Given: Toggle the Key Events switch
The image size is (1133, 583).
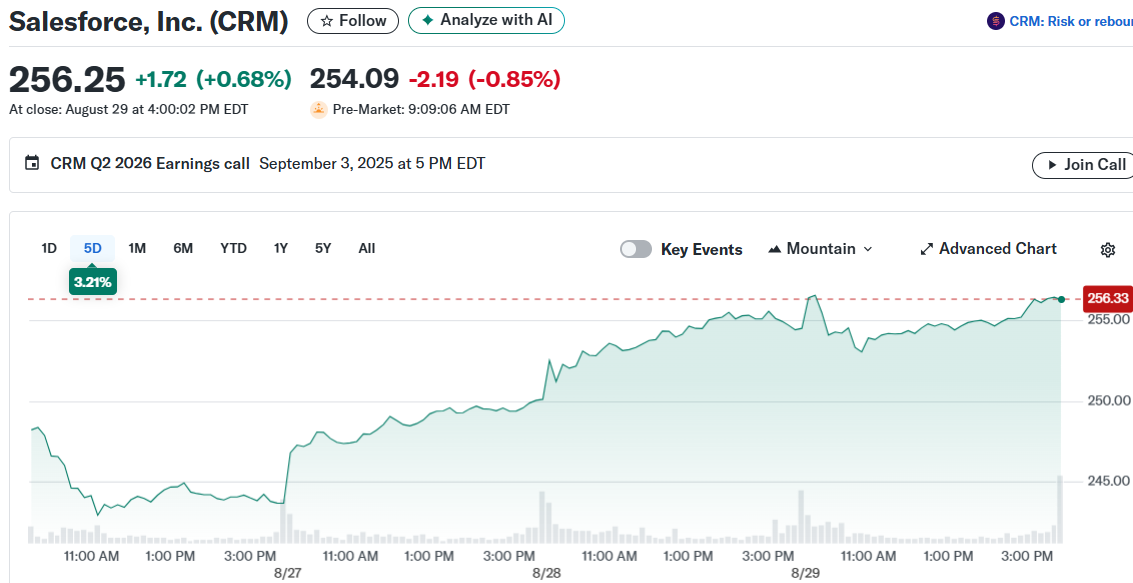Looking at the screenshot, I should [x=636, y=249].
